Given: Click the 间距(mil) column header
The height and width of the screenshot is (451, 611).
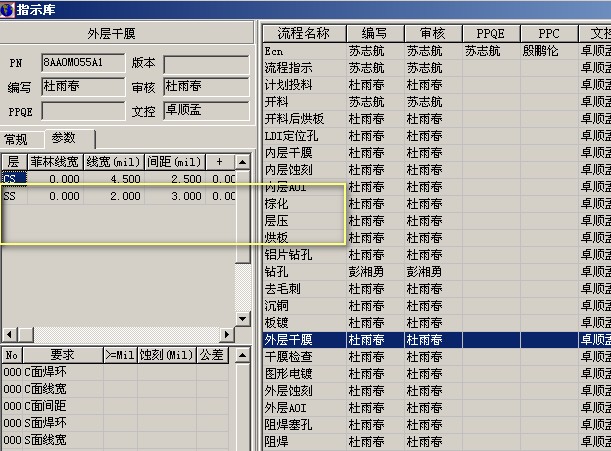Looking at the screenshot, I should pos(175,162).
